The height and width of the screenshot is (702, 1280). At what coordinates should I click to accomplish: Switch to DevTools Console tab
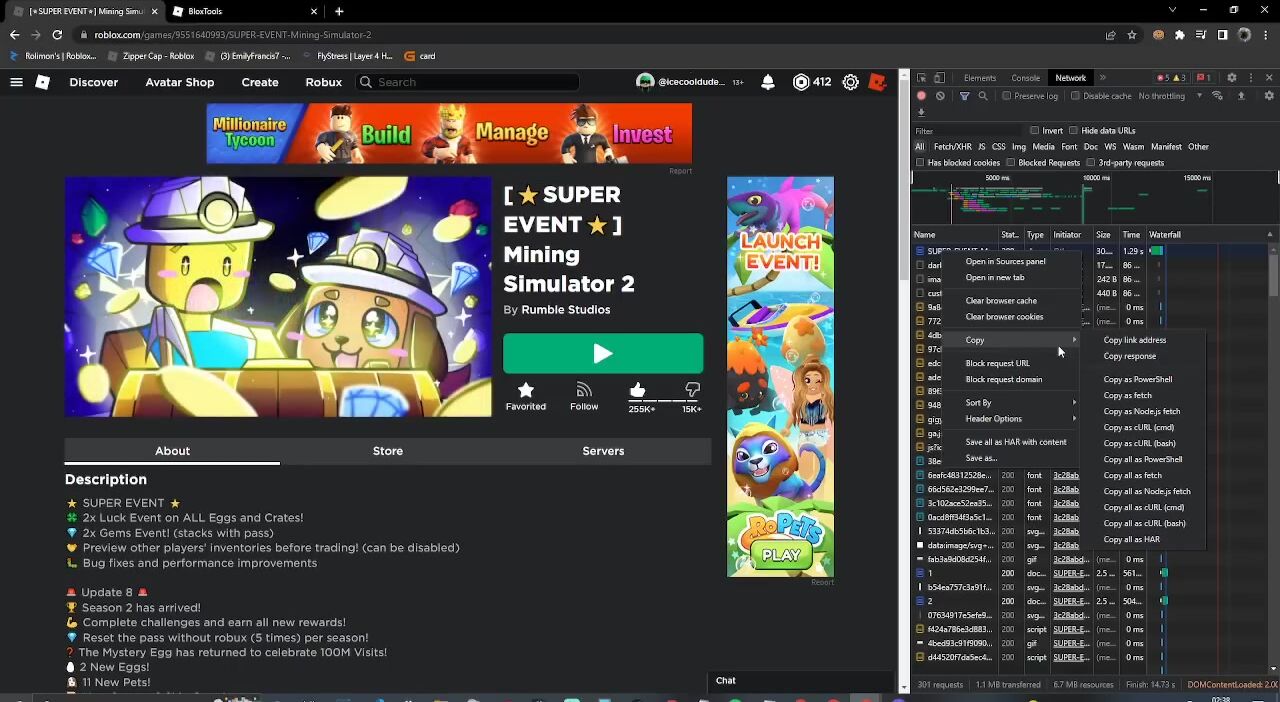[x=1025, y=77]
